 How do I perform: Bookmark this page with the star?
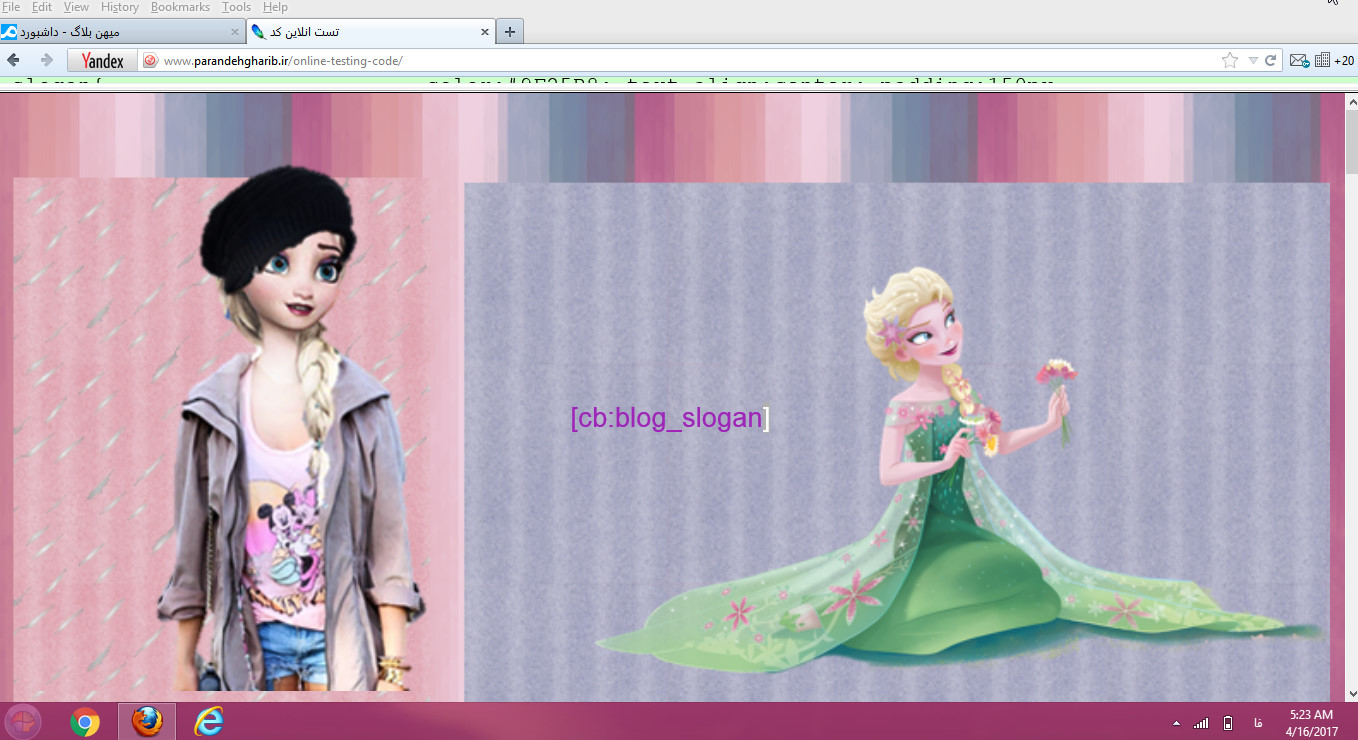pyautogui.click(x=1230, y=61)
